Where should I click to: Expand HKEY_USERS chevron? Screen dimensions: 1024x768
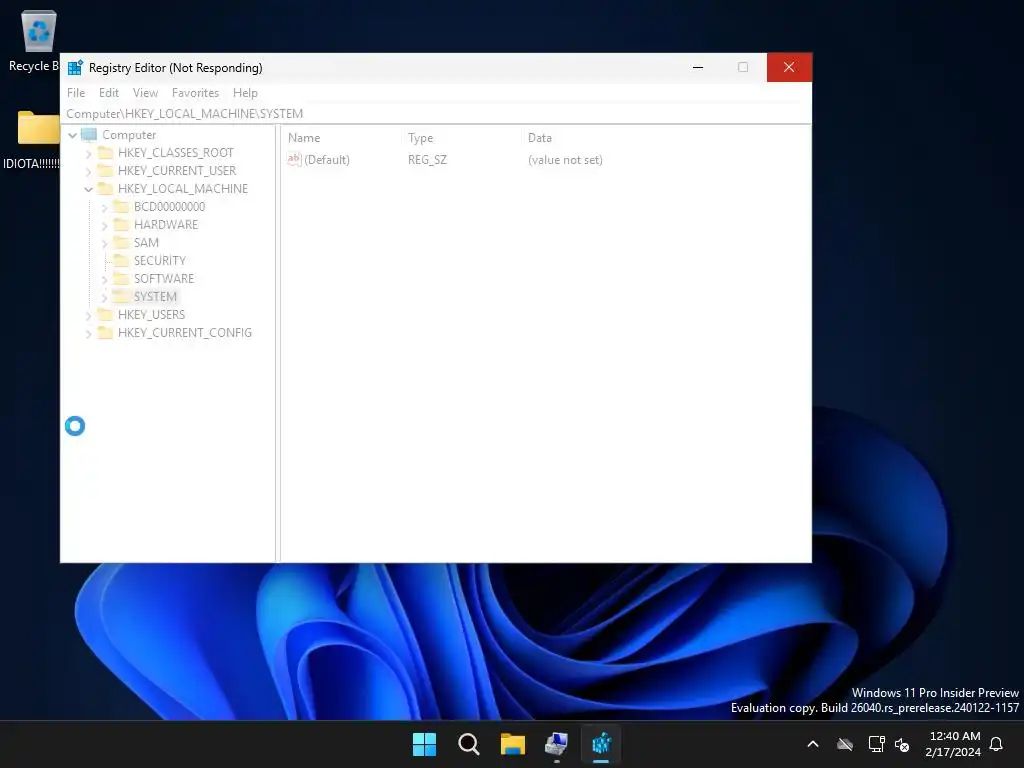click(x=89, y=315)
